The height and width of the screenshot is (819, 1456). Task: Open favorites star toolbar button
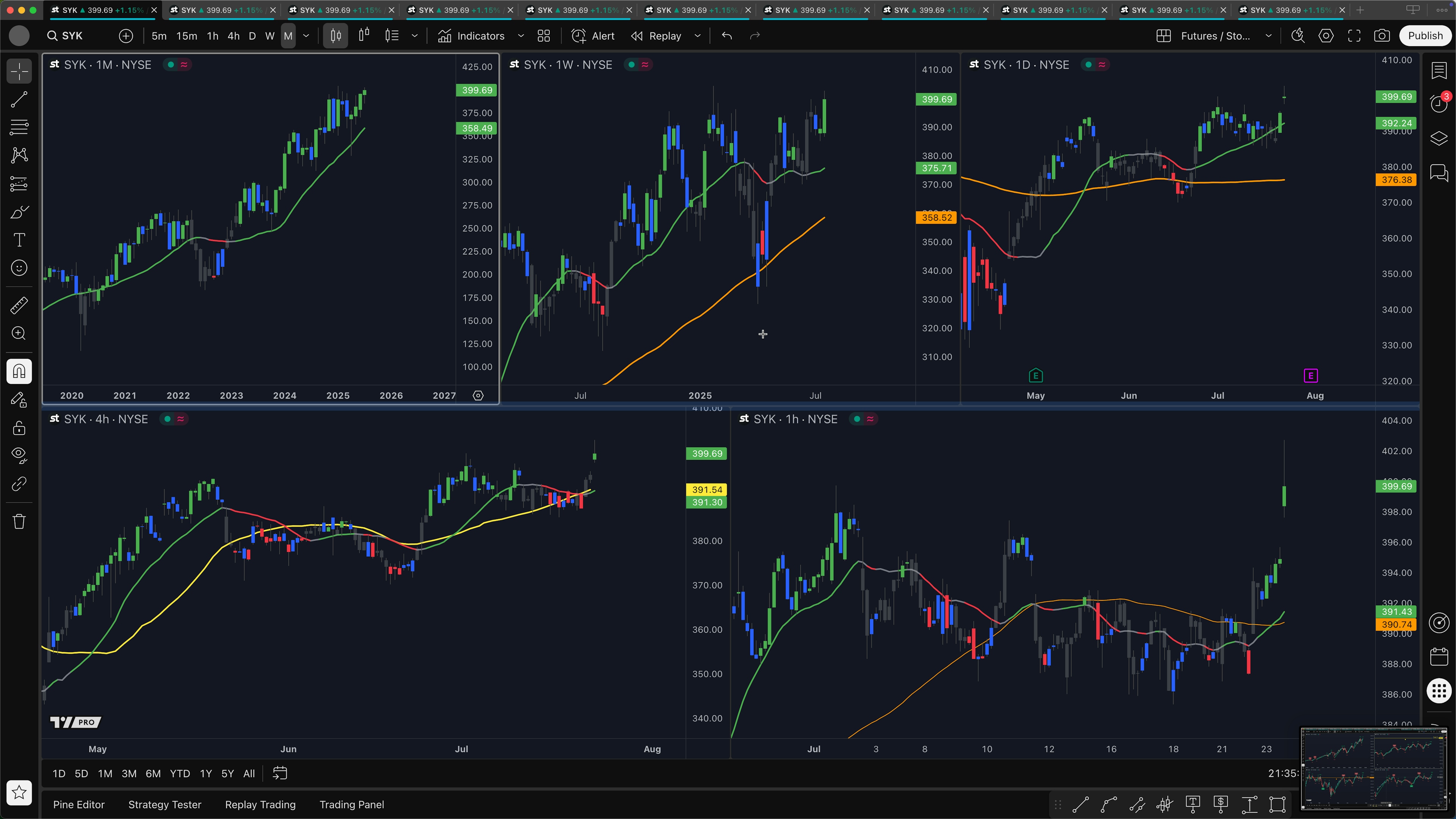19,792
